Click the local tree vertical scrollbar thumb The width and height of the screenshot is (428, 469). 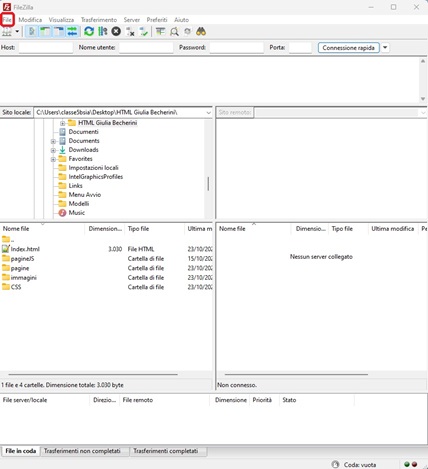(x=208, y=184)
